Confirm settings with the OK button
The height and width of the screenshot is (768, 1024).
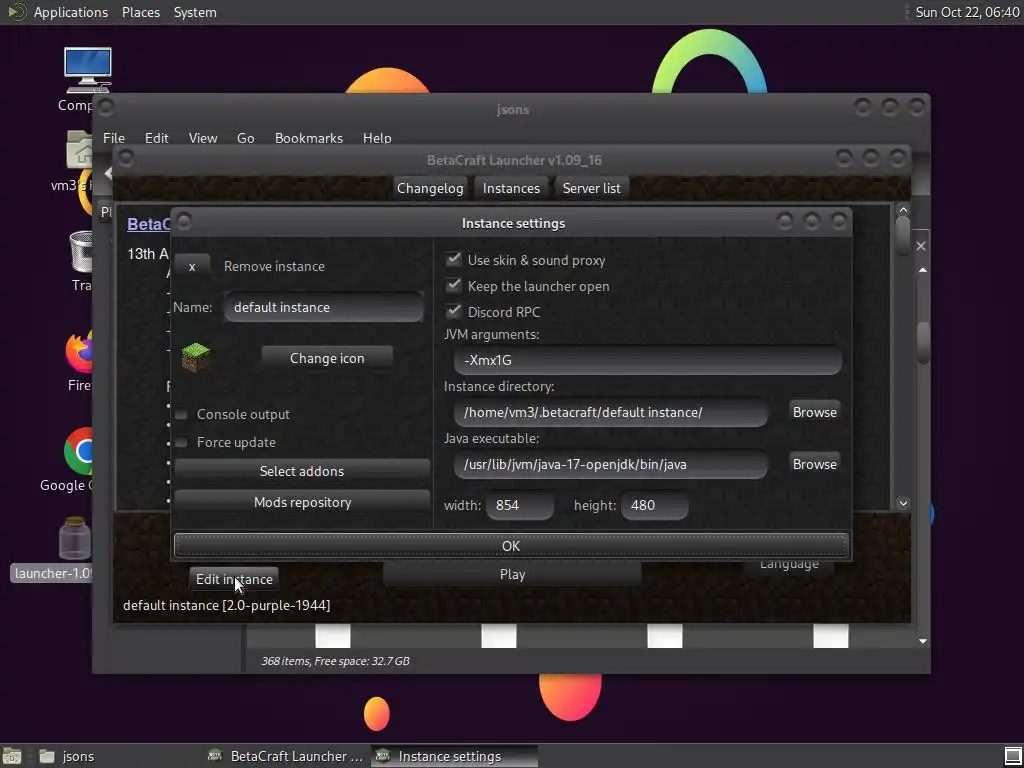pos(511,545)
